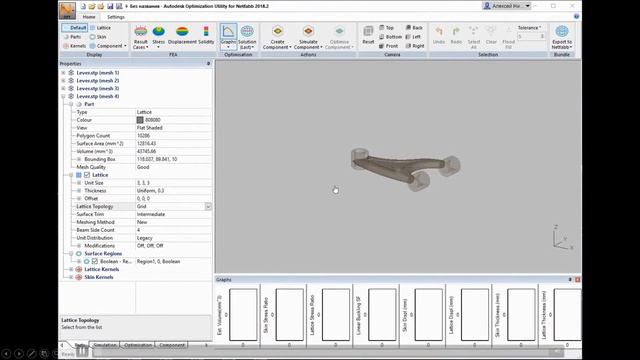Toggle the Graphs panel button
The image size is (640, 360).
pyautogui.click(x=228, y=37)
